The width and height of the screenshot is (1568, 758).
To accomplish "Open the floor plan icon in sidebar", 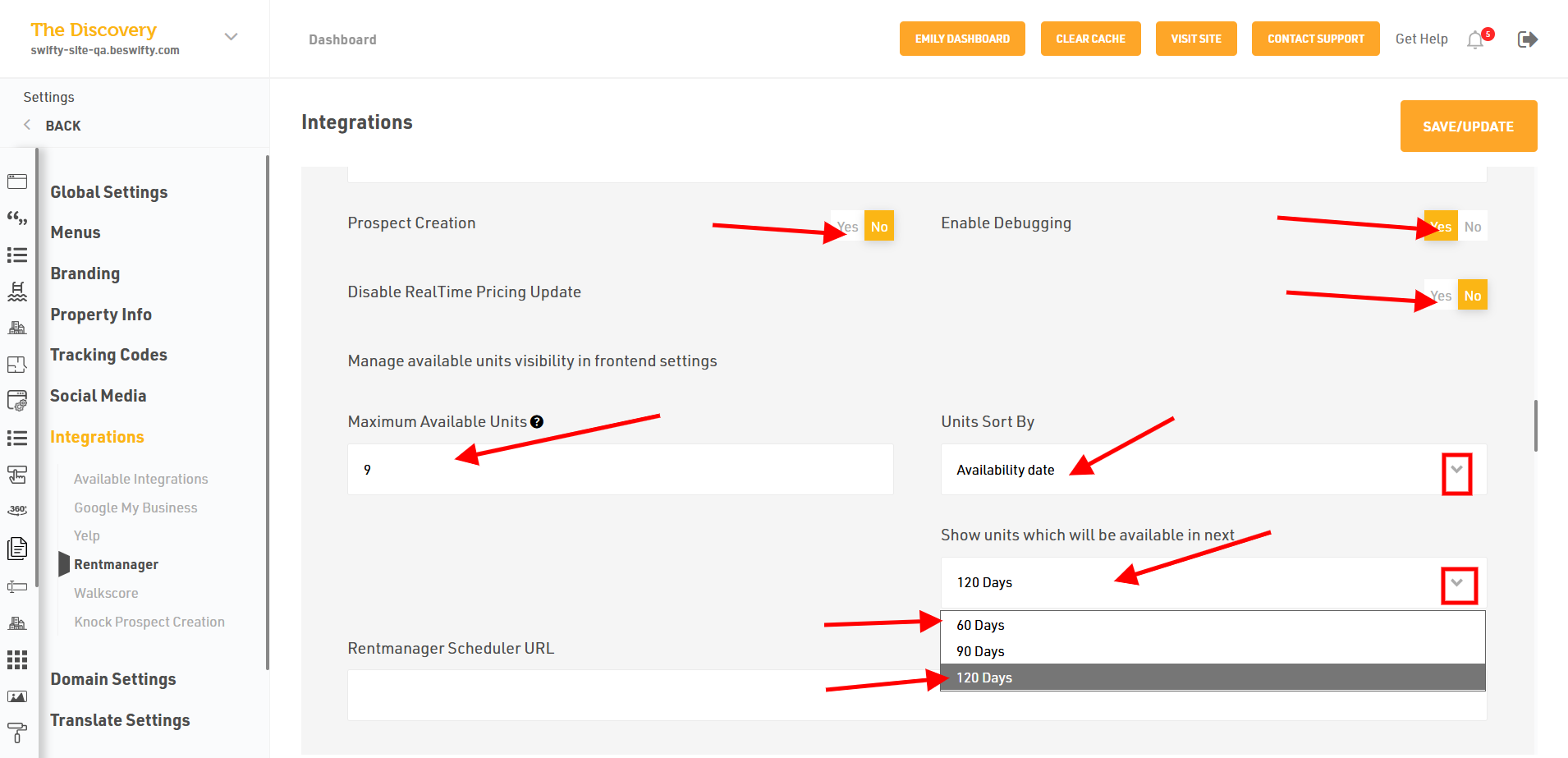I will click(x=17, y=365).
